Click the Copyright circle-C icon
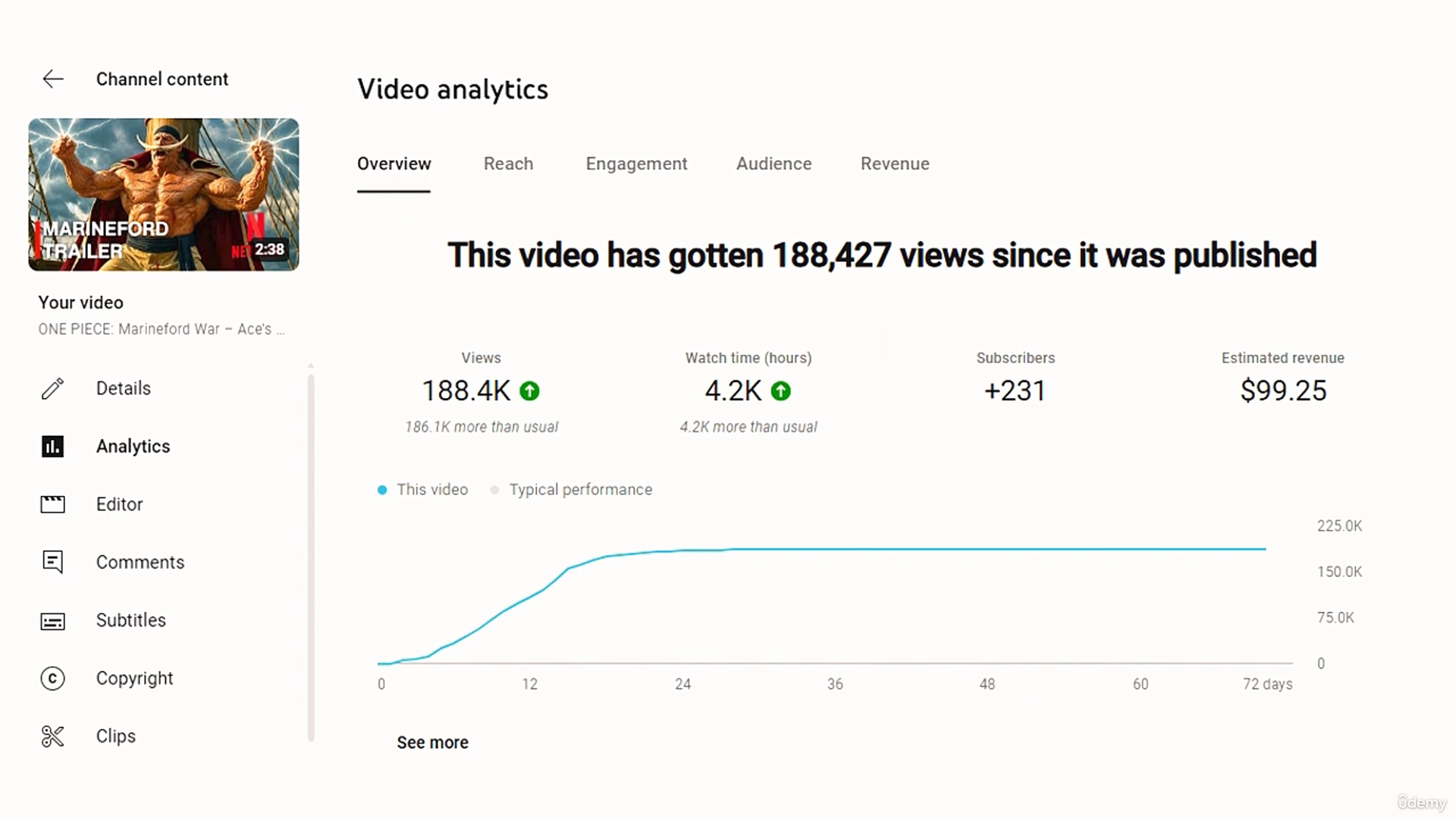This screenshot has height=819, width=1456. [x=52, y=678]
